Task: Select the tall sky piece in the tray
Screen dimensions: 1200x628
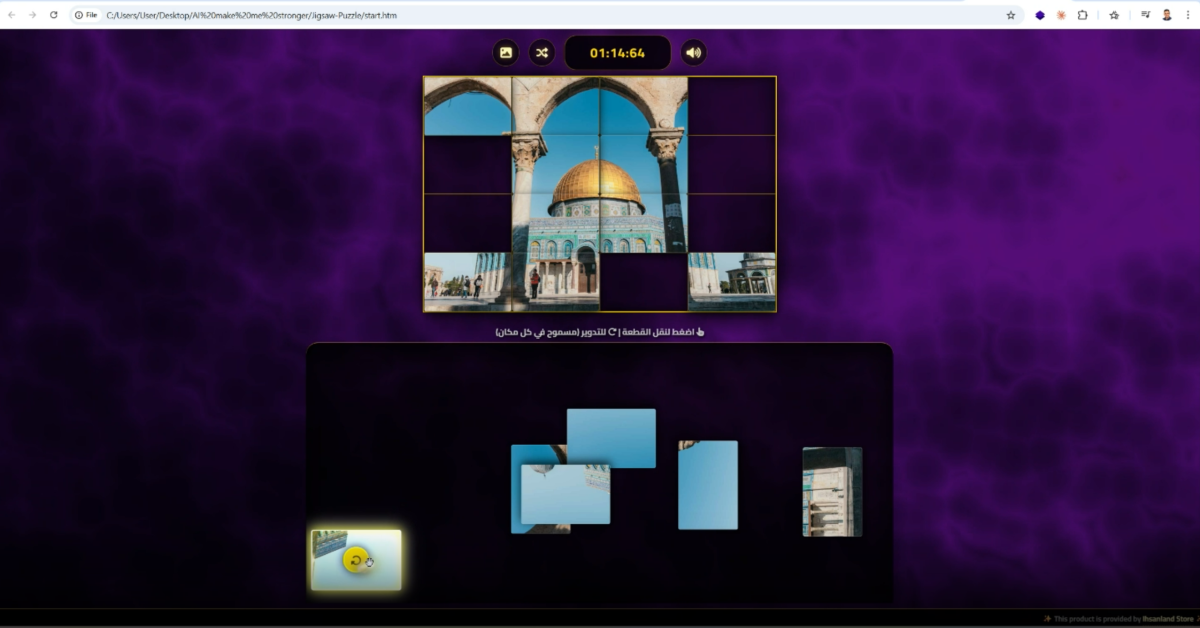Action: (x=708, y=485)
